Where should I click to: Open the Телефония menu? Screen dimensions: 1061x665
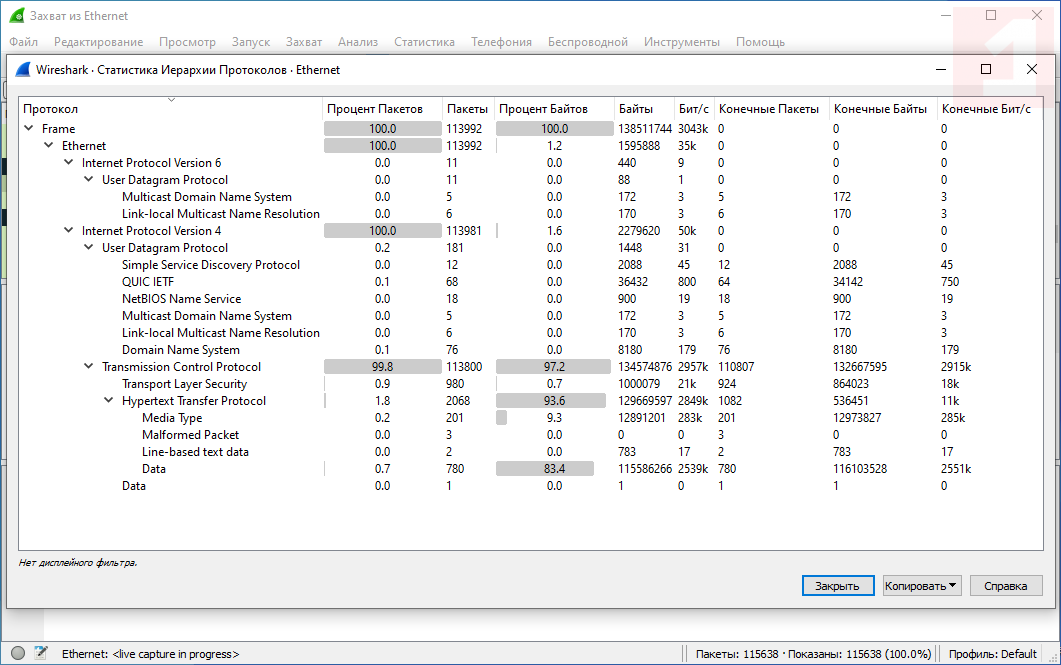coord(501,42)
